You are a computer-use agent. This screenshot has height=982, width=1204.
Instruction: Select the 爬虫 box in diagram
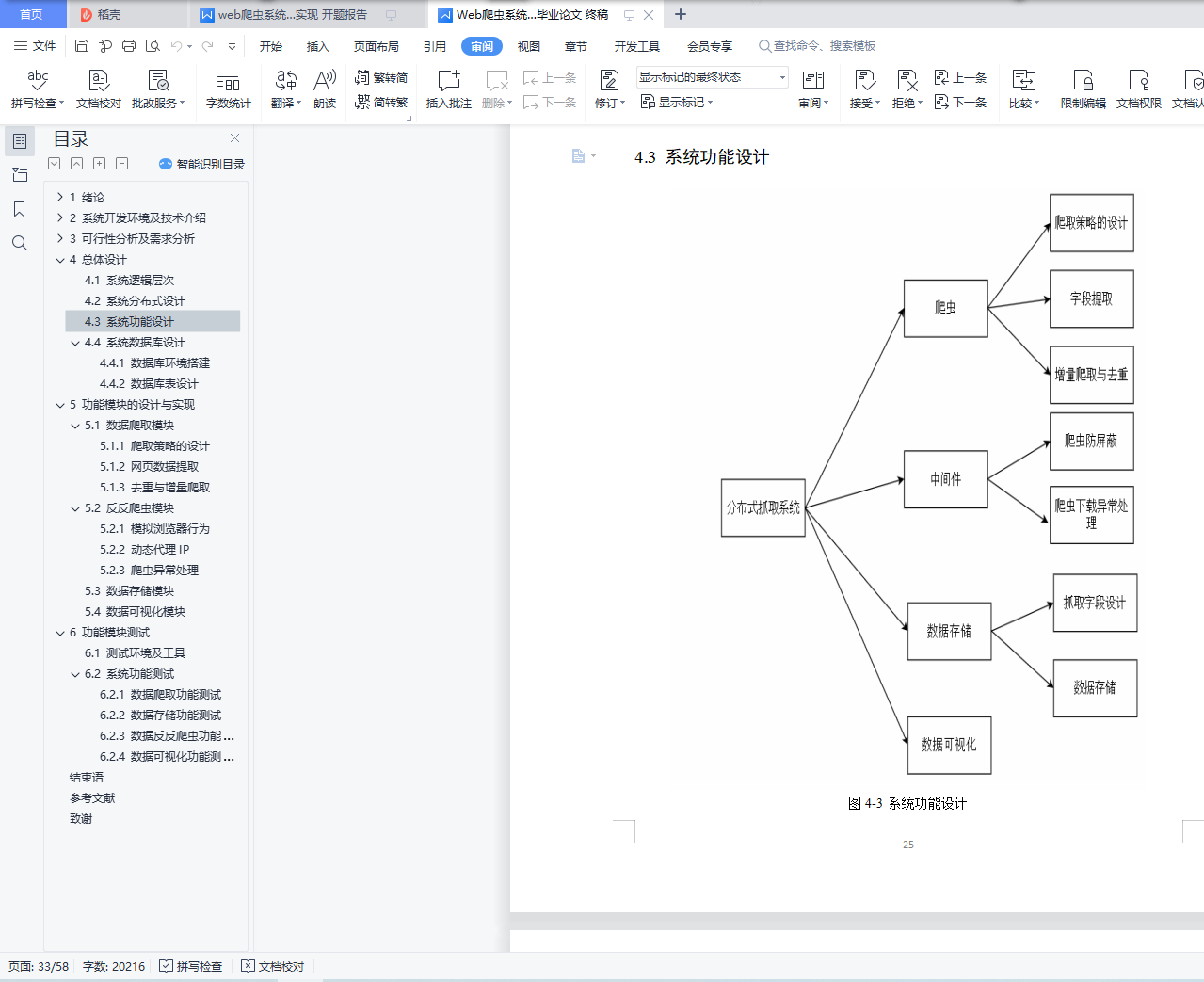pos(946,308)
